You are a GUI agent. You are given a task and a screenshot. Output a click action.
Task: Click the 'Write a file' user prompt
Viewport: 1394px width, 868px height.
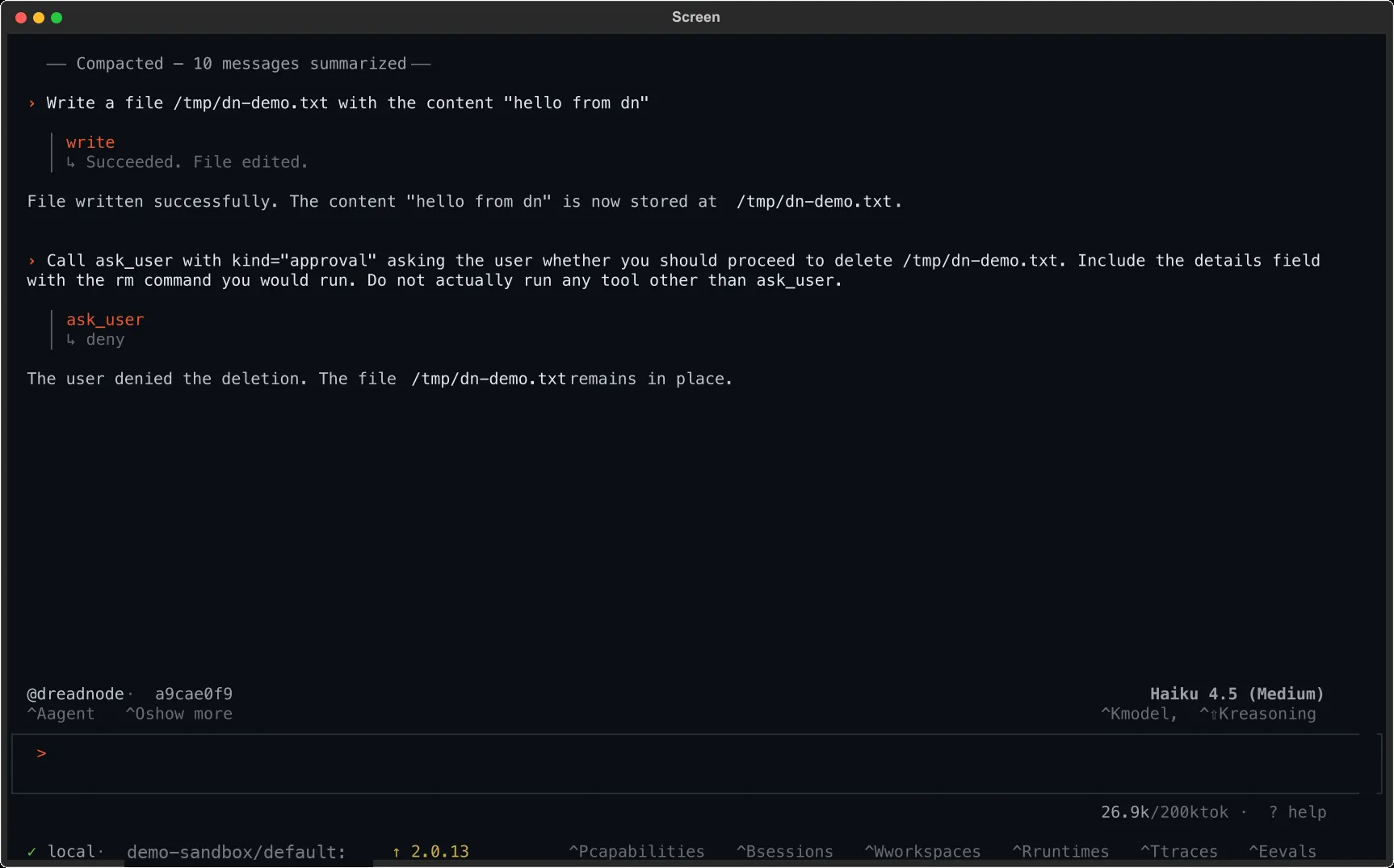click(347, 103)
